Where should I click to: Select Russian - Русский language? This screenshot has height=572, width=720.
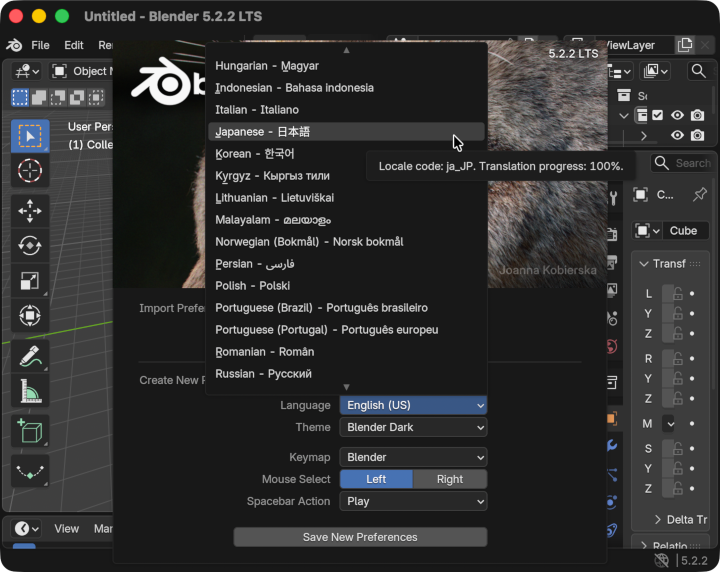click(x=347, y=374)
